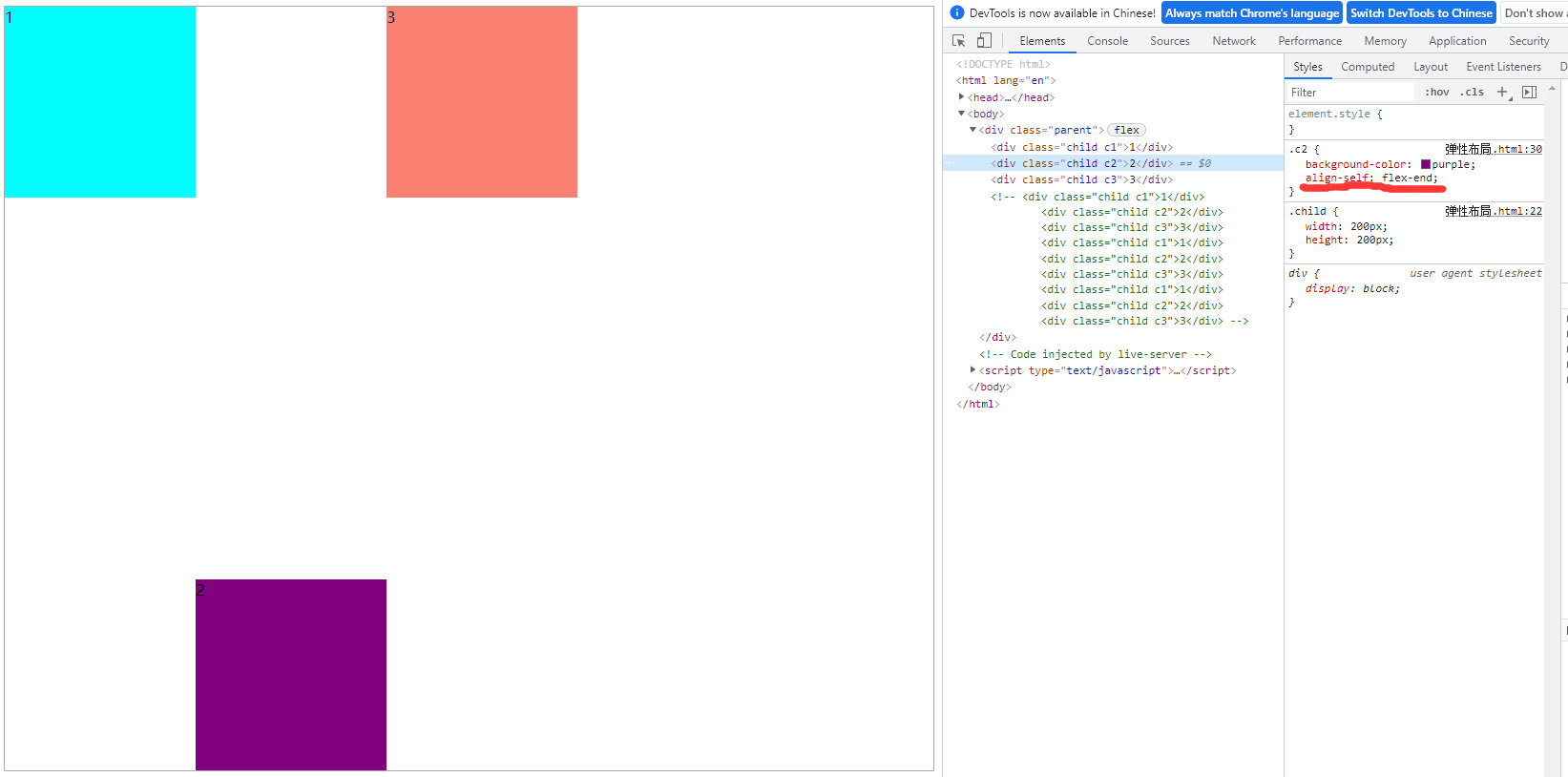Image resolution: width=1568 pixels, height=777 pixels.
Task: Toggle the :hov element state button
Action: tap(1437, 92)
